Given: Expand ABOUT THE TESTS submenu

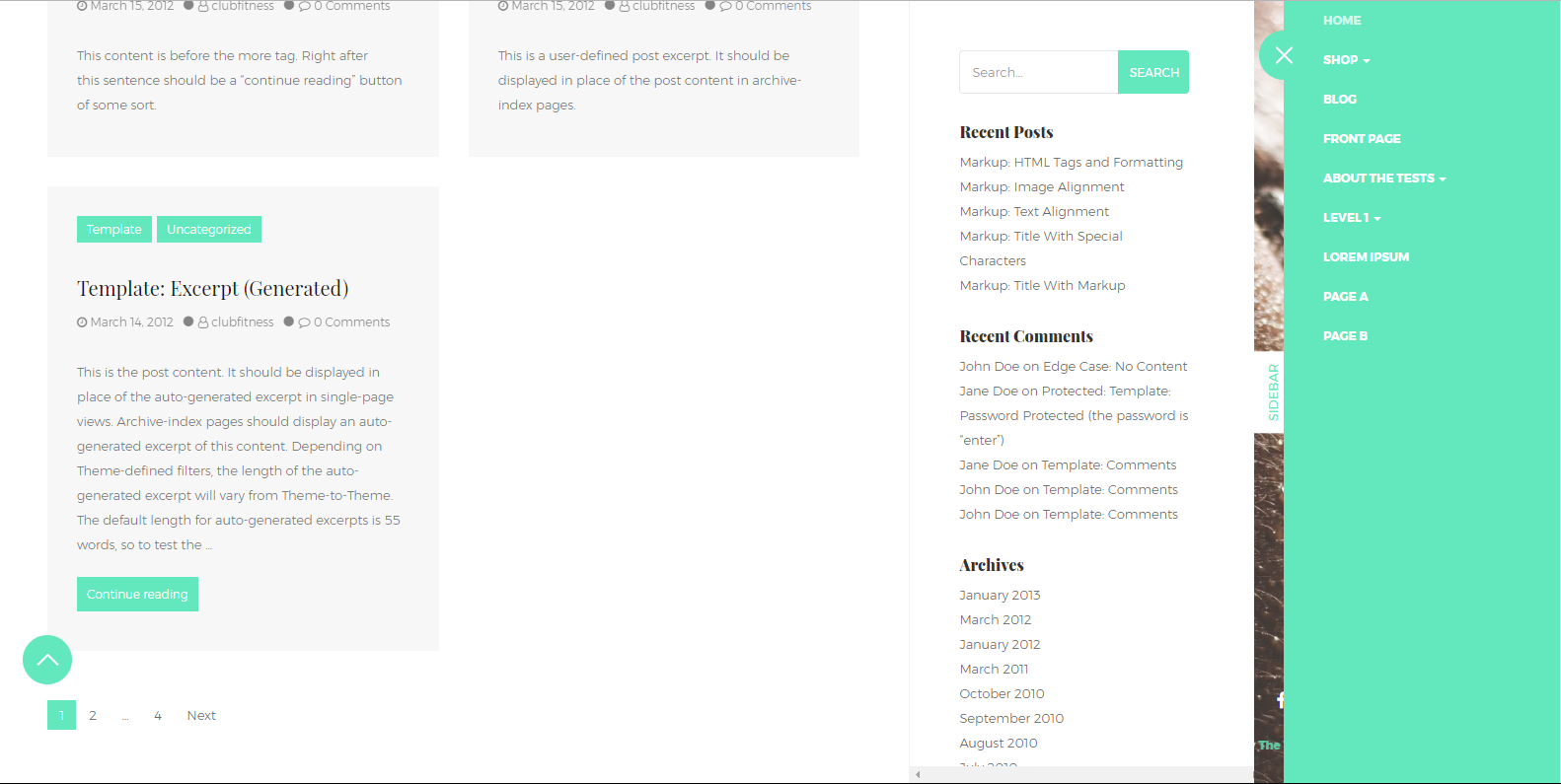Looking at the screenshot, I should 1383,178.
